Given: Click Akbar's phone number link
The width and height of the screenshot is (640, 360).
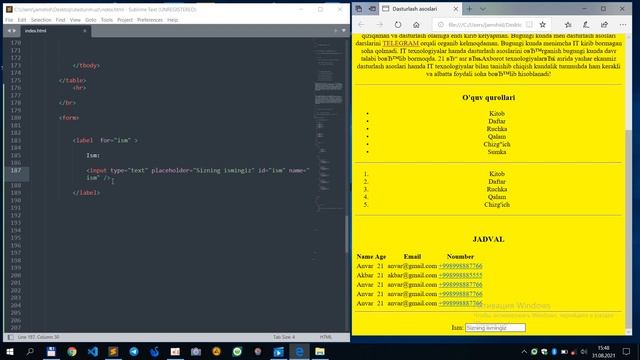Looking at the screenshot, I should point(460,275).
